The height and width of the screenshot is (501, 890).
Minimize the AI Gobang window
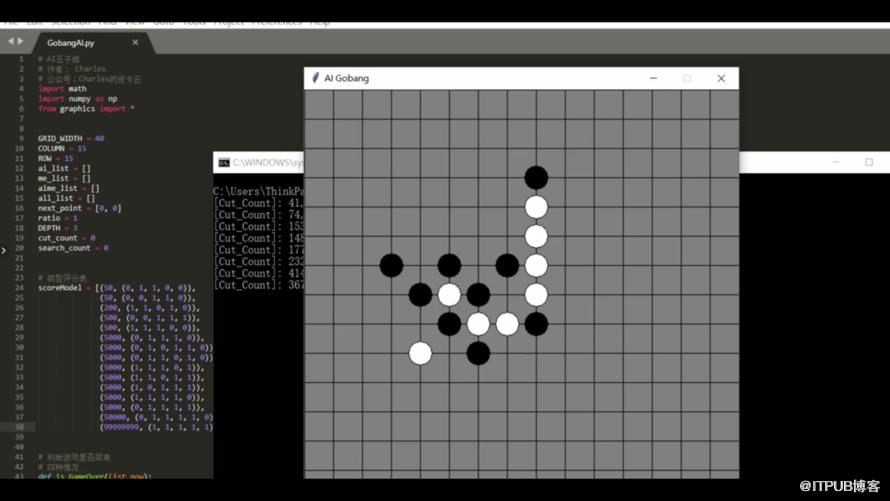click(653, 78)
